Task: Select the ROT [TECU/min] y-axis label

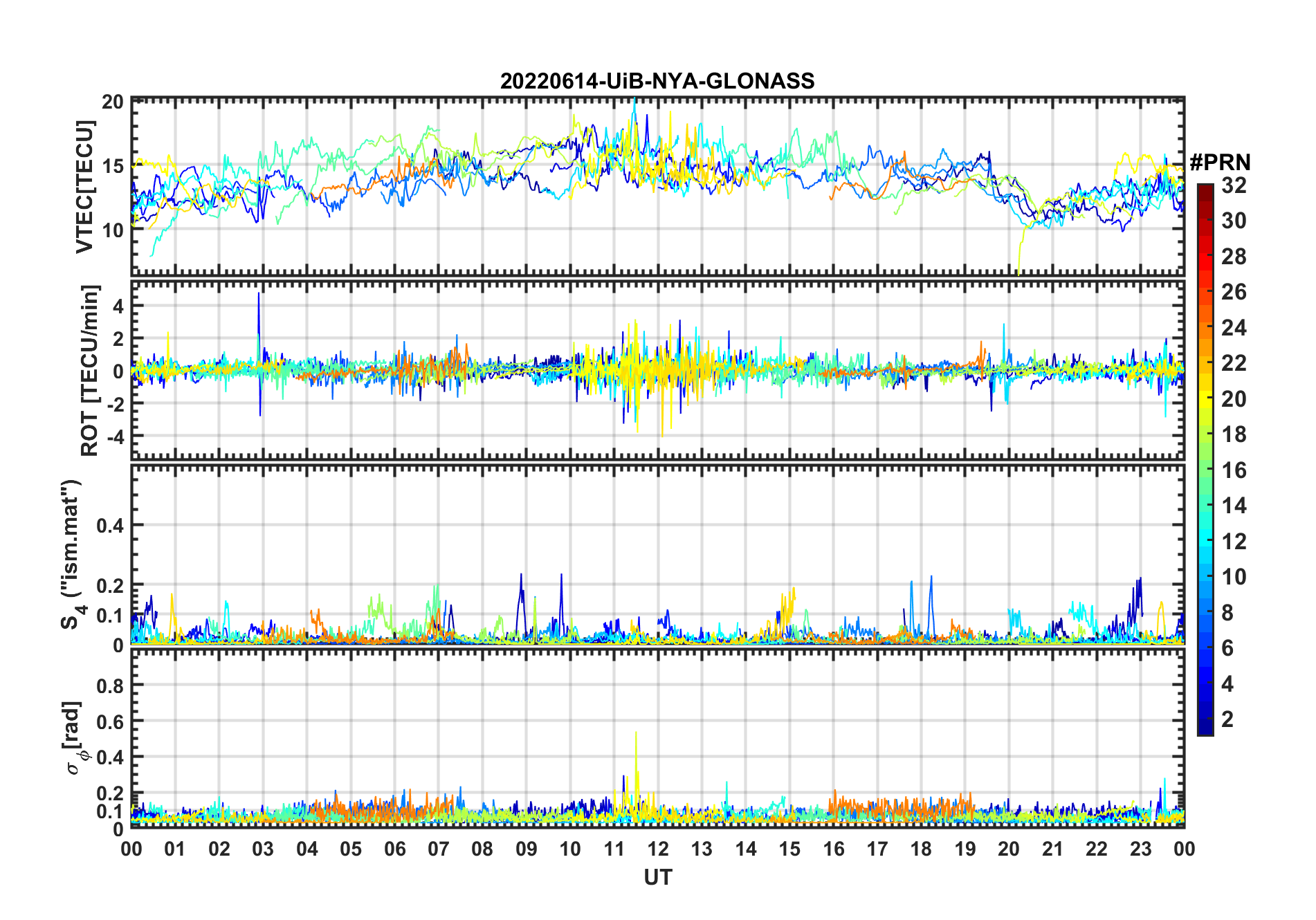Action: [89, 370]
